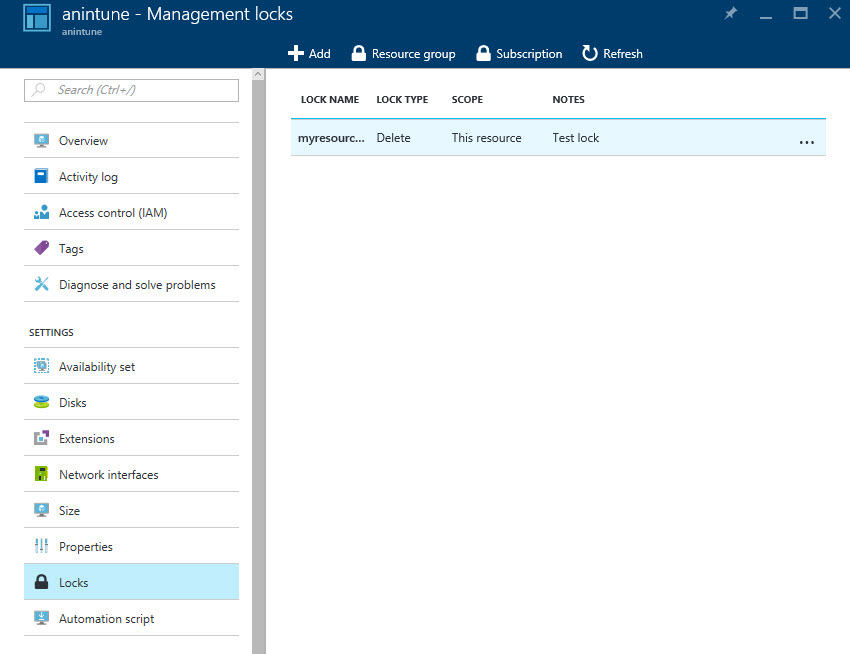Click the Add plus icon
This screenshot has height=654, width=850.
point(295,53)
